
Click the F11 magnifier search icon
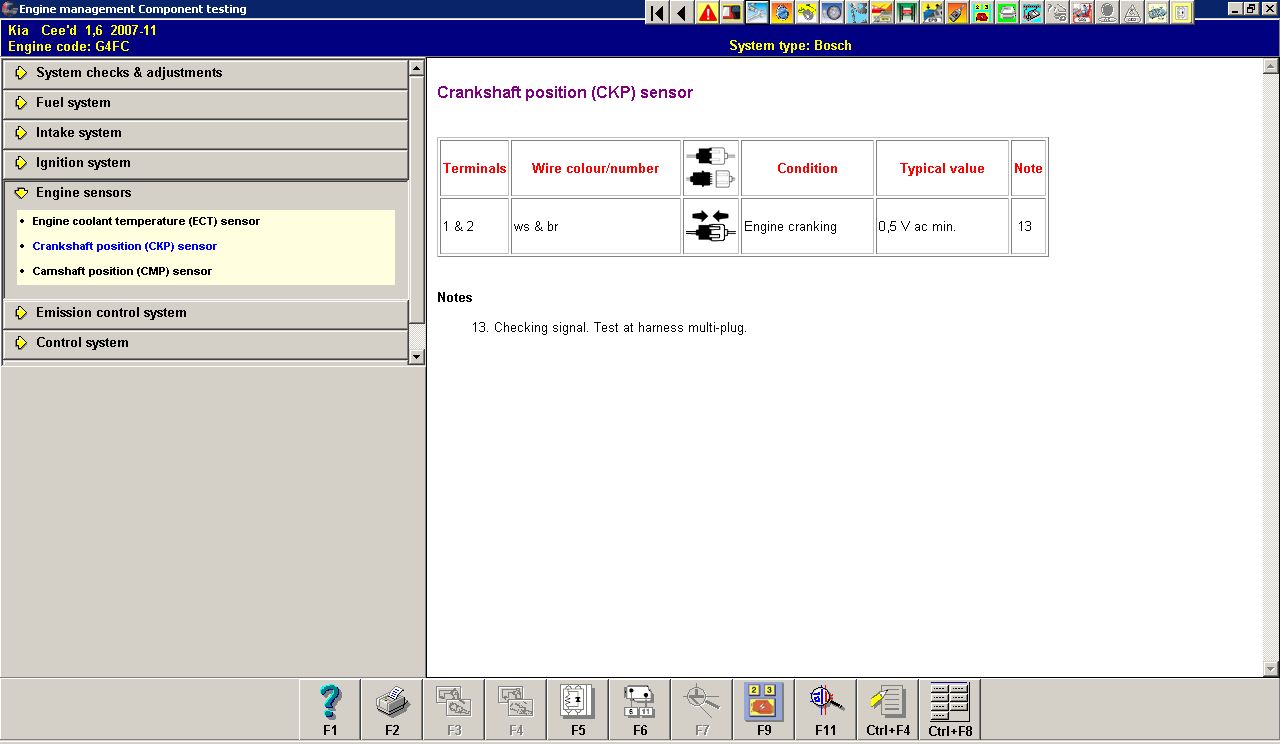(x=826, y=709)
